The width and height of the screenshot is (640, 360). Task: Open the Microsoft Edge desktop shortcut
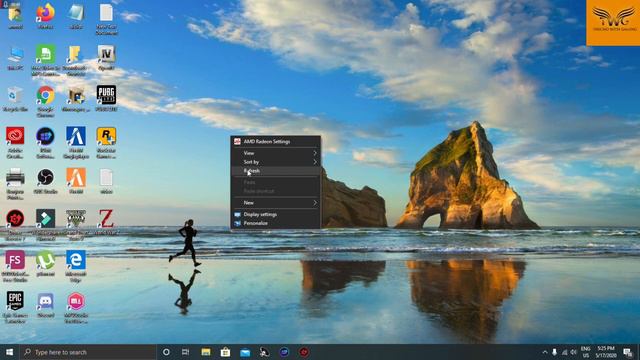[x=76, y=266]
